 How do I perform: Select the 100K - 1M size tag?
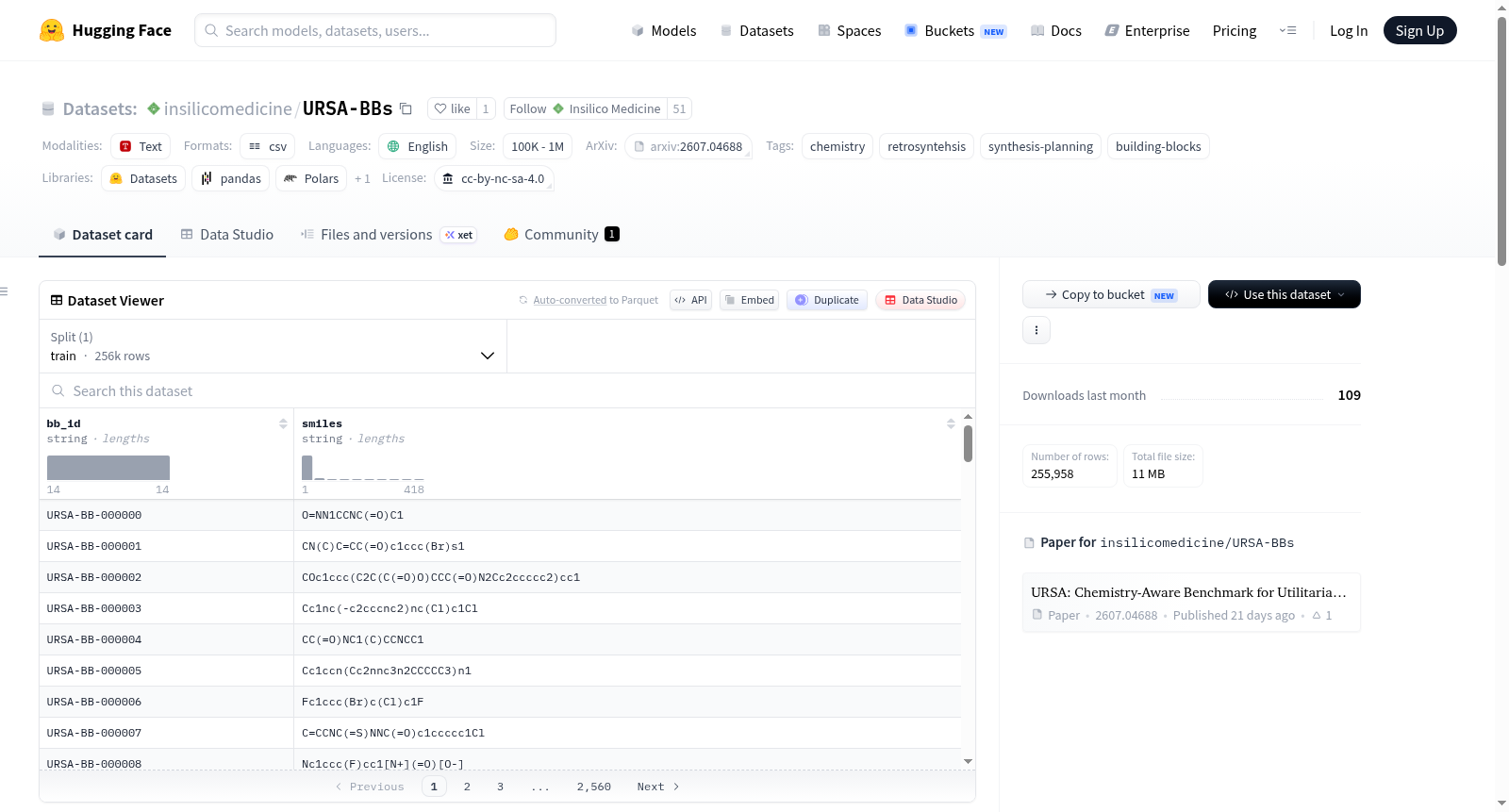click(538, 146)
